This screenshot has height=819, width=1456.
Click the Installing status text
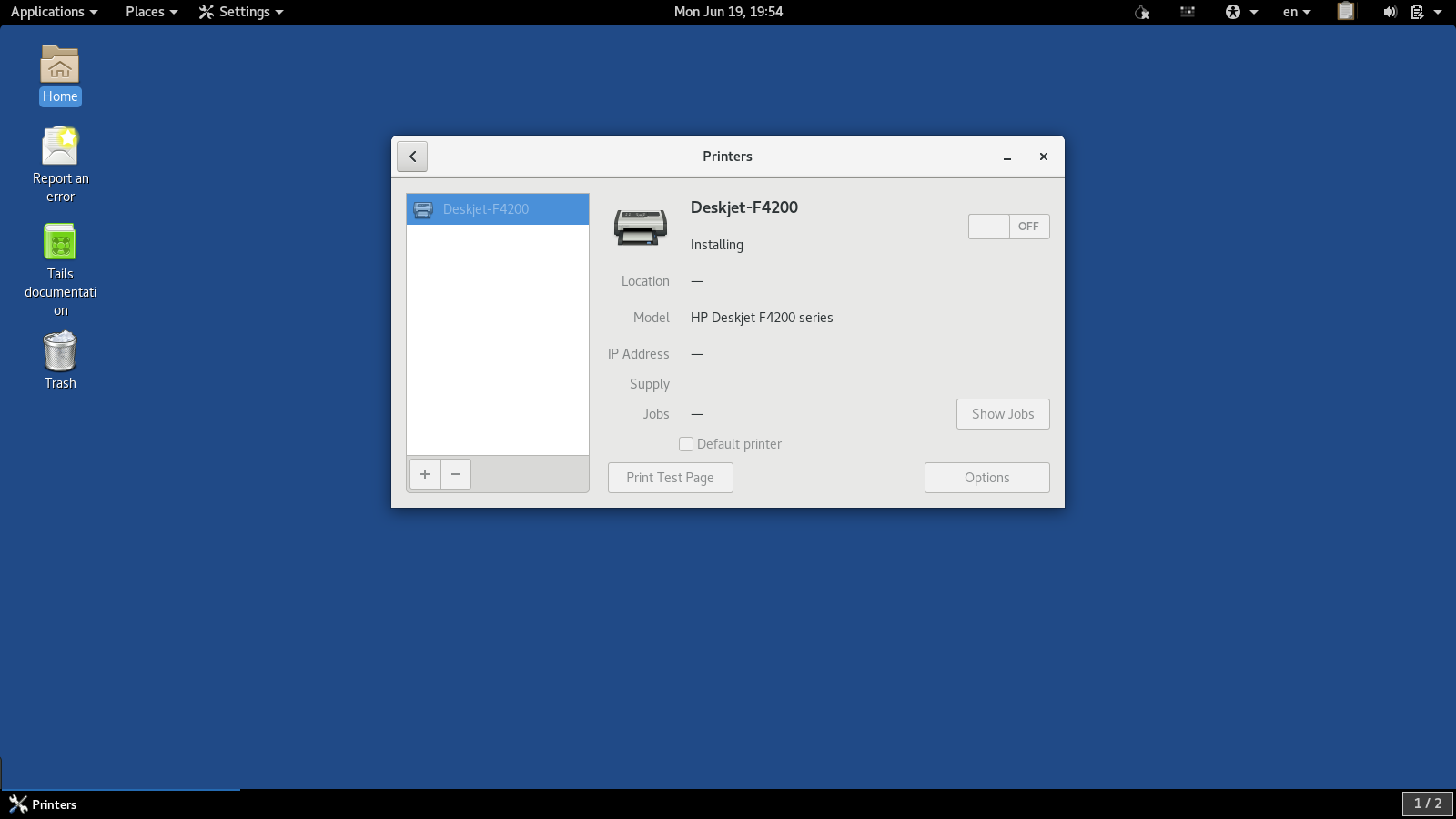(x=716, y=245)
